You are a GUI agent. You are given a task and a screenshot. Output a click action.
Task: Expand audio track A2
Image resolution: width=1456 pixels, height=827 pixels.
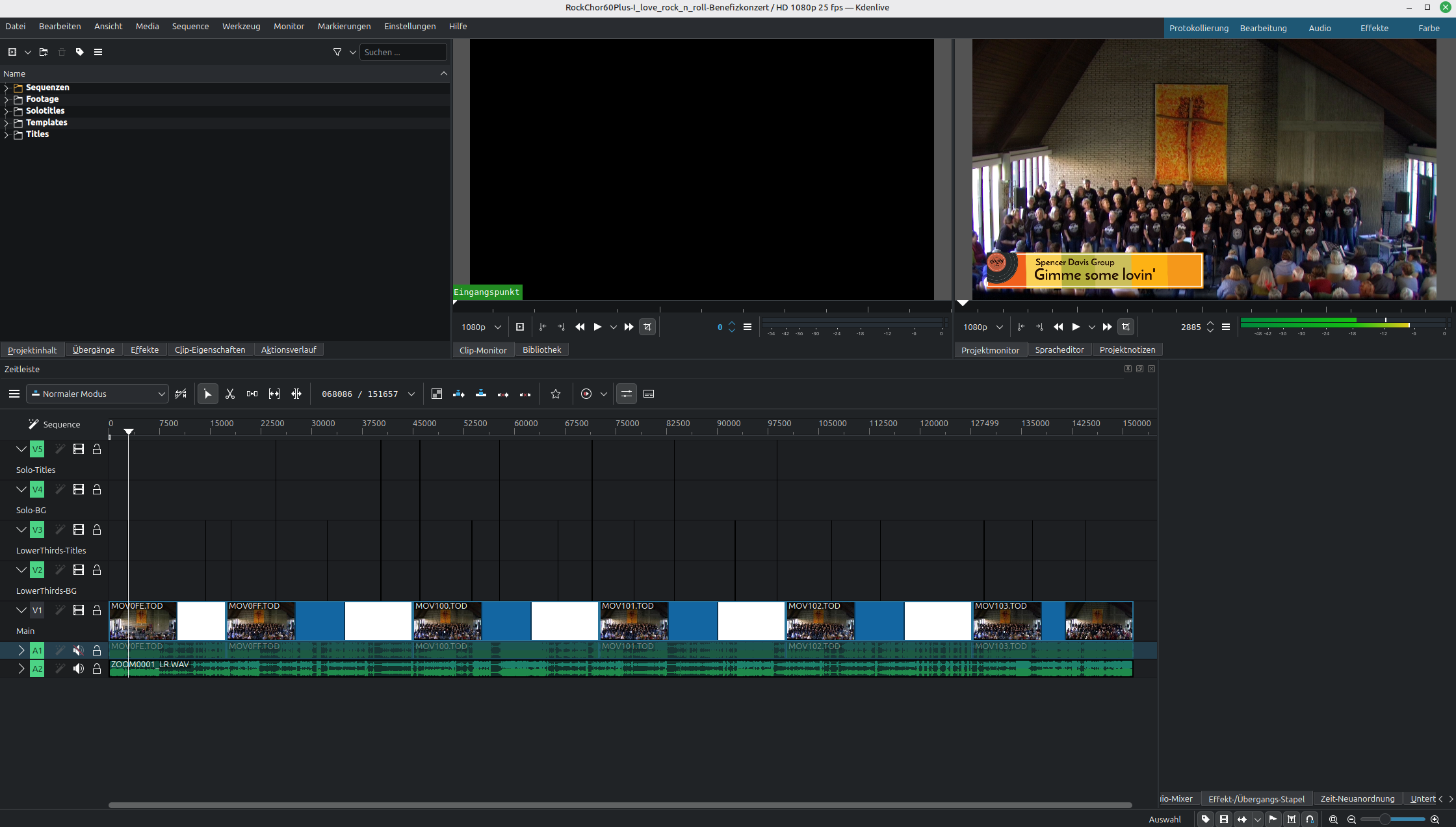click(x=21, y=668)
